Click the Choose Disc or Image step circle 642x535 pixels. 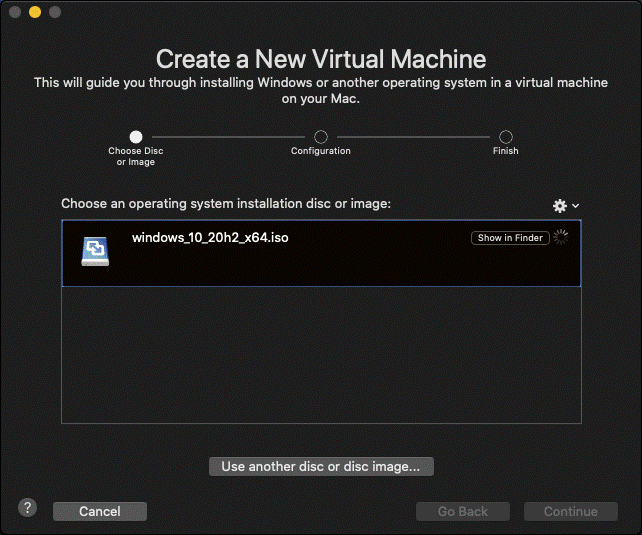(136, 137)
